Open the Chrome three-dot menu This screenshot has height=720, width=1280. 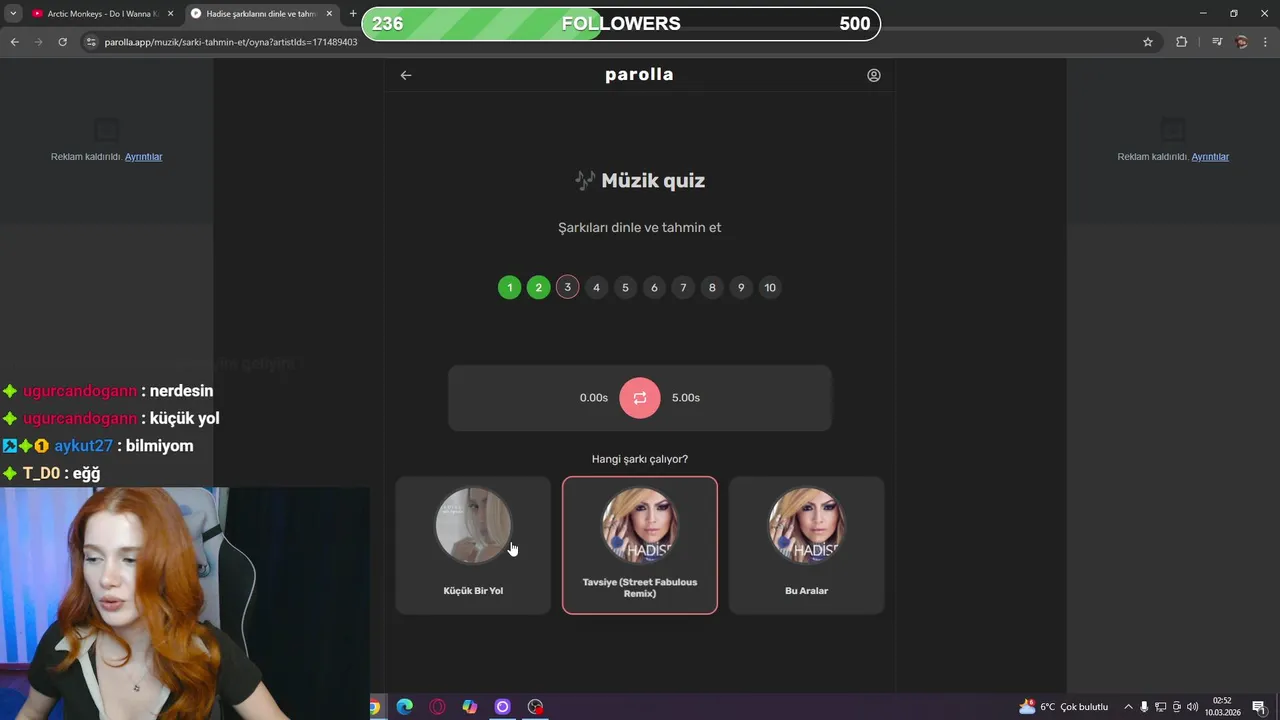[1266, 42]
